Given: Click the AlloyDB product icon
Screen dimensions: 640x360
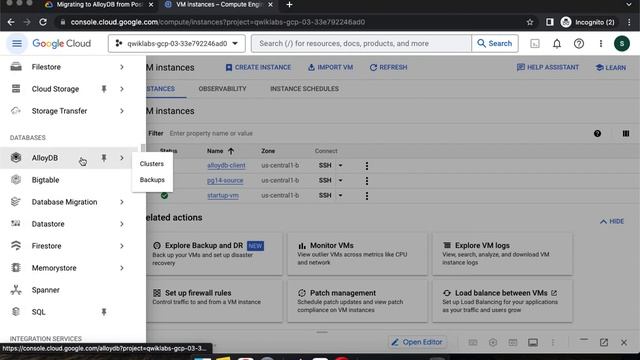Looking at the screenshot, I should click(16, 158).
